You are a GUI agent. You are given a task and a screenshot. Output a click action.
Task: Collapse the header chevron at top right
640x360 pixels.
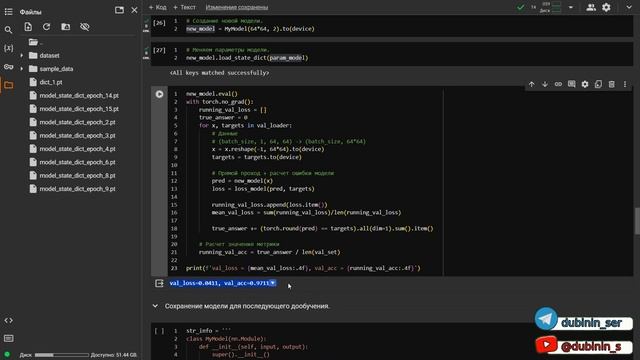[629, 7]
